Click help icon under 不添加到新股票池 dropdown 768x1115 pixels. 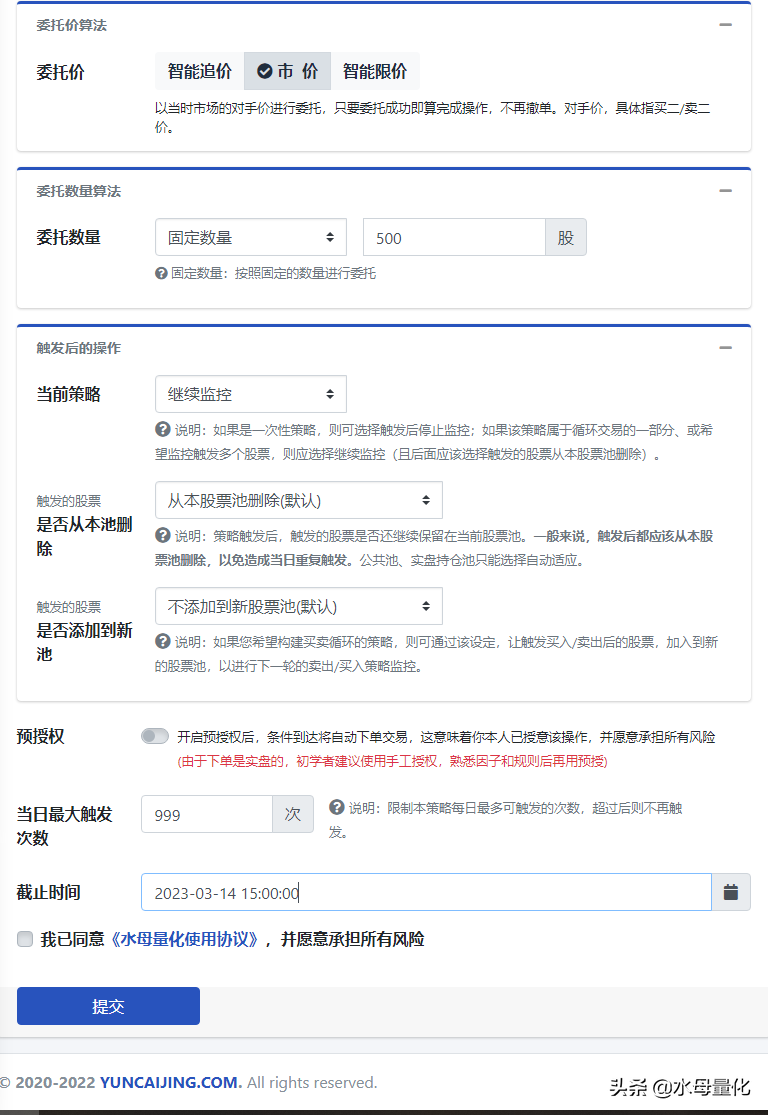[x=163, y=641]
